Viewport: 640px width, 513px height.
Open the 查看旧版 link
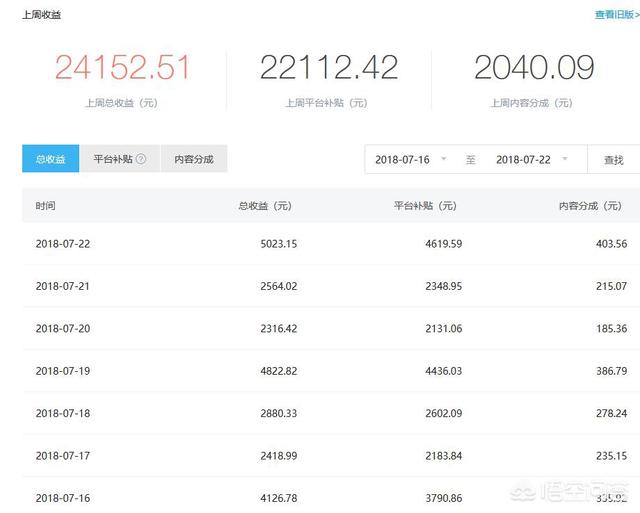[x=617, y=15]
